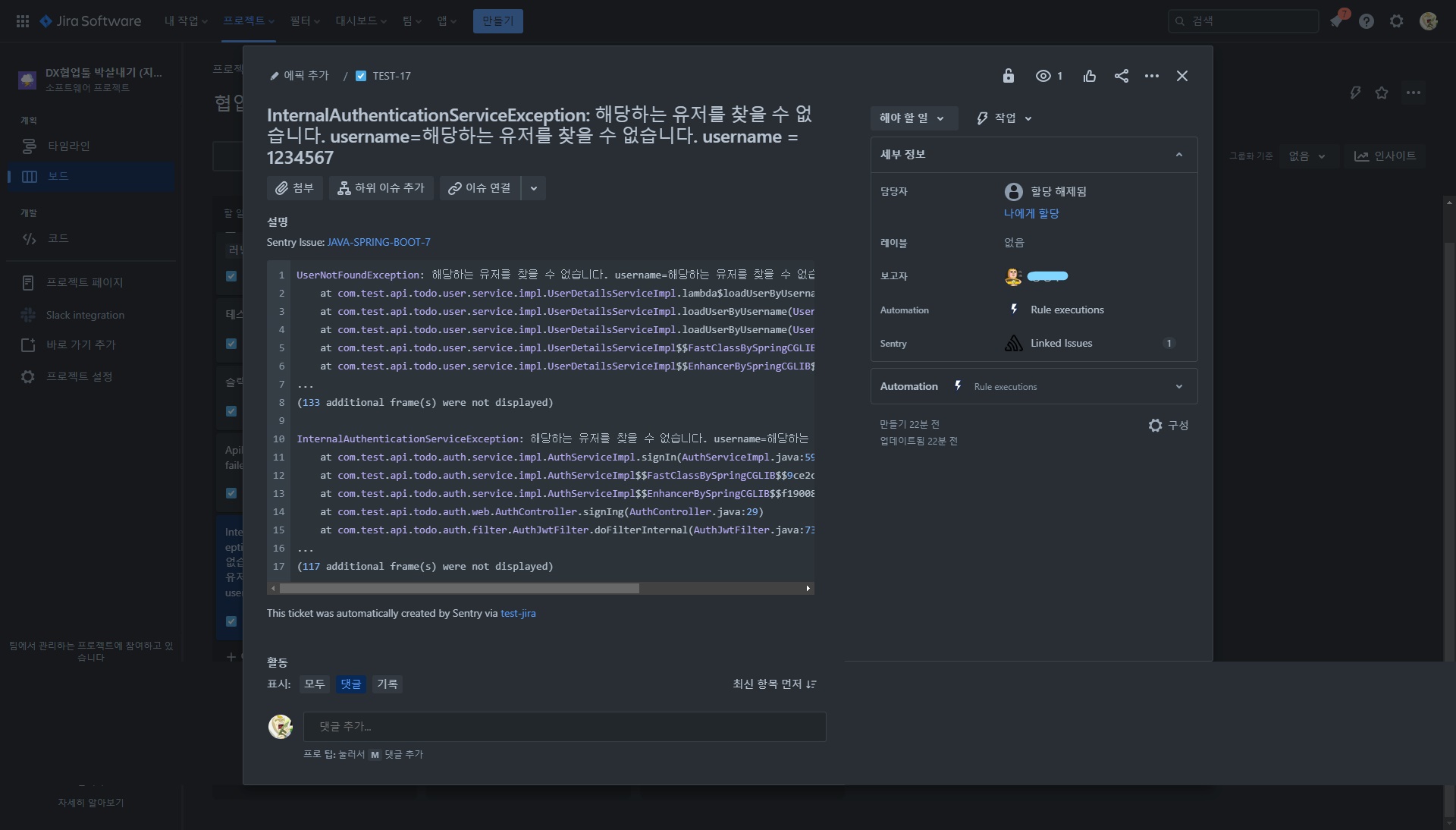Image resolution: width=1456 pixels, height=830 pixels.
Task: Open the 대시보드 menu
Action: [361, 21]
